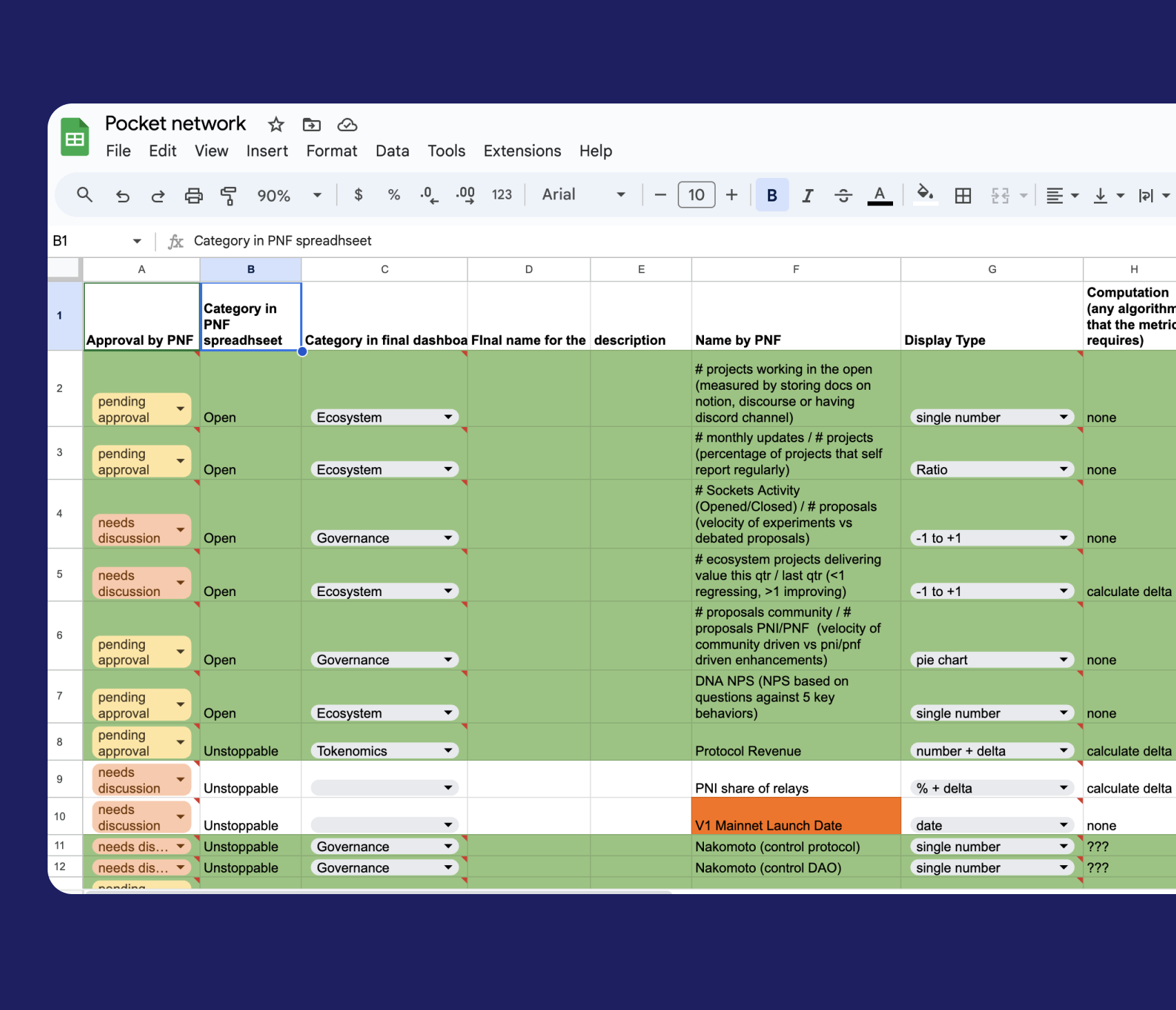Image resolution: width=1176 pixels, height=1010 pixels.
Task: Click the move to folder icon
Action: (x=312, y=125)
